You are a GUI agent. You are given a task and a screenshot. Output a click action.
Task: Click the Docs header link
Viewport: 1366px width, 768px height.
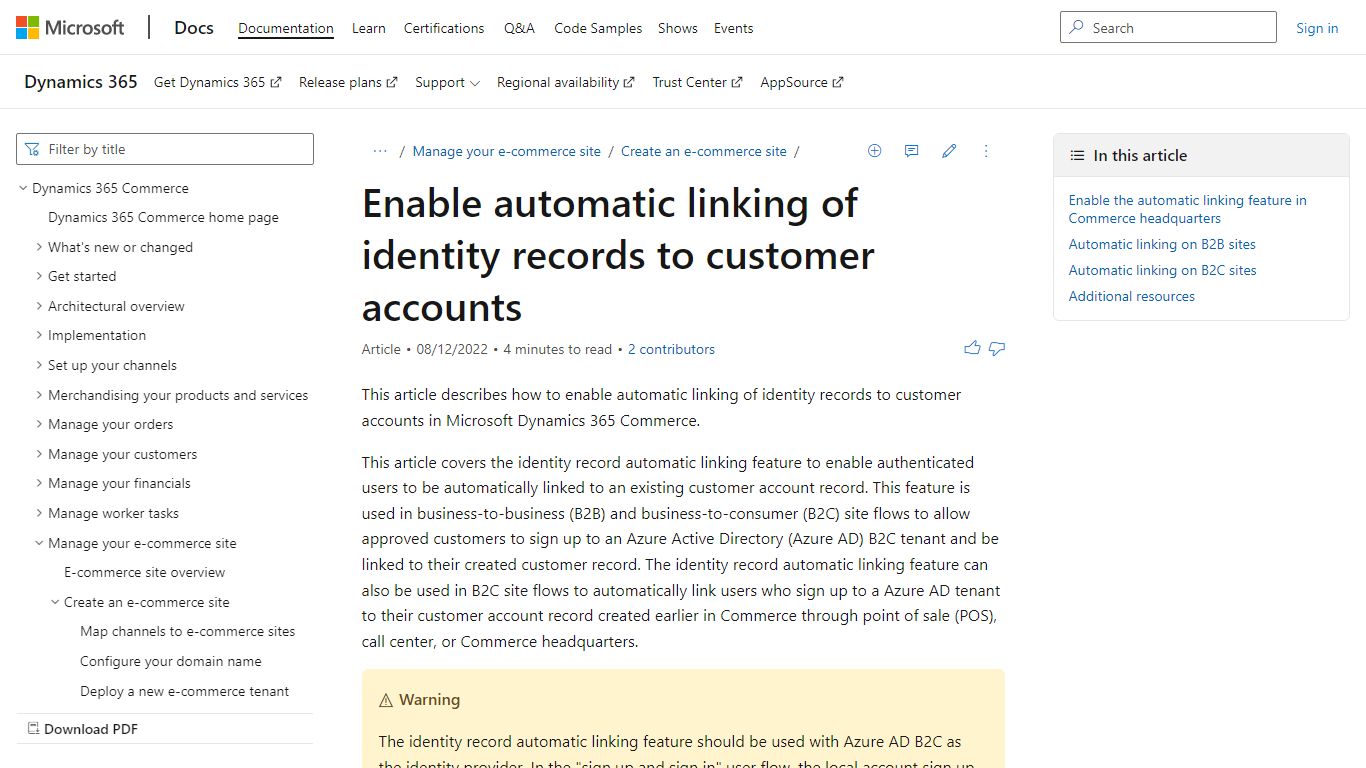pyautogui.click(x=194, y=28)
